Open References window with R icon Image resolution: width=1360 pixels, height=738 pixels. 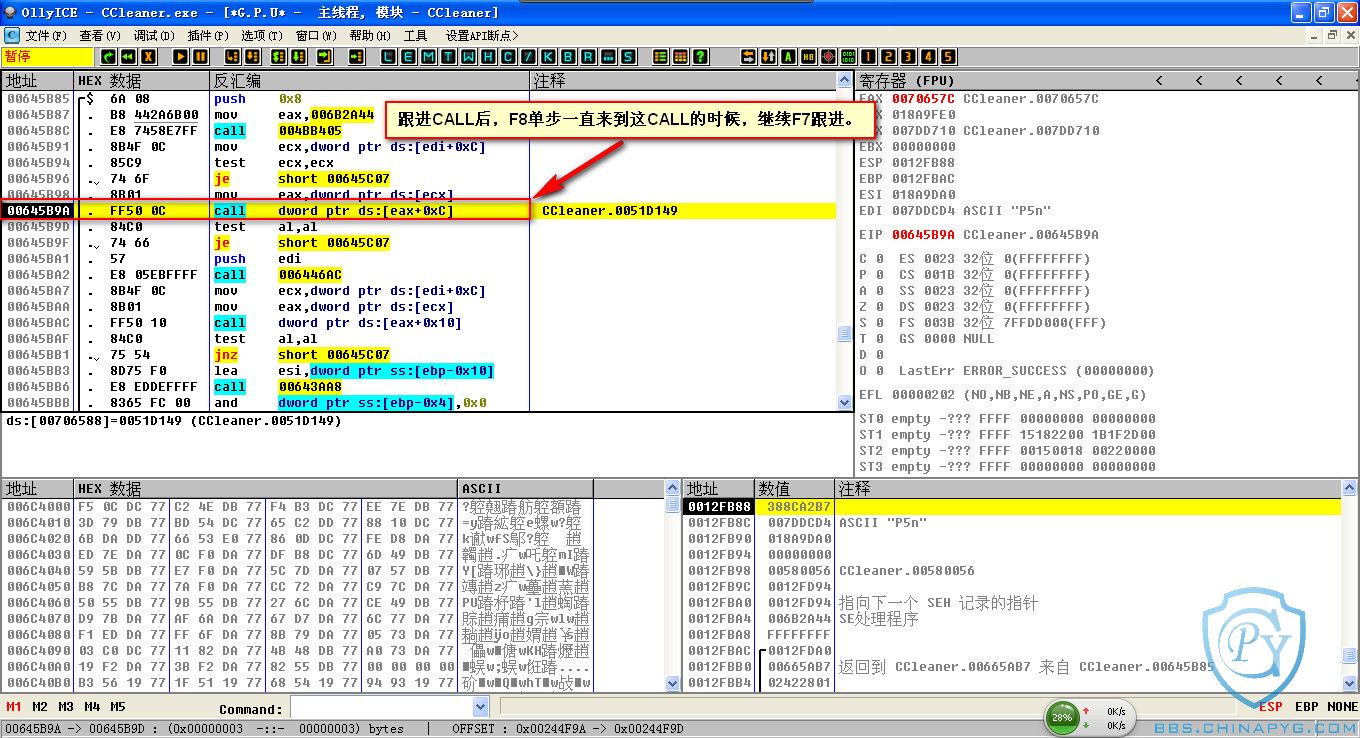[588, 57]
